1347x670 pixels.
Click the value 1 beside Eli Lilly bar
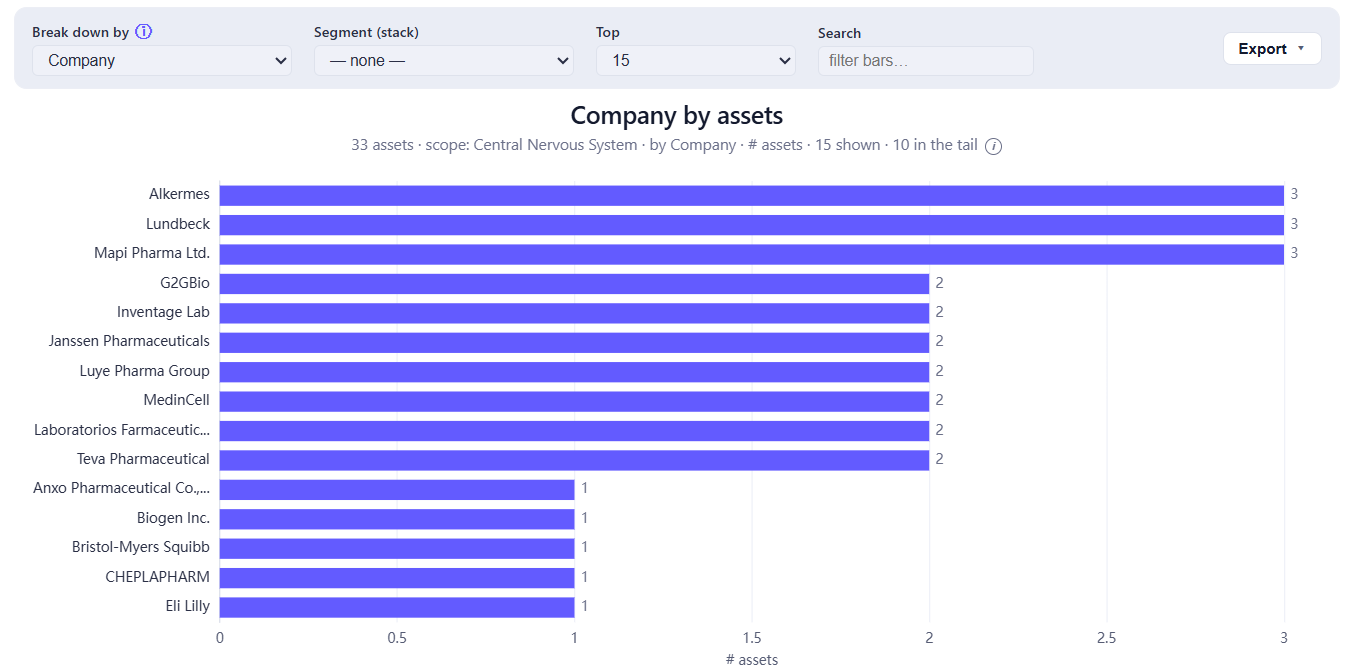pyautogui.click(x=584, y=606)
